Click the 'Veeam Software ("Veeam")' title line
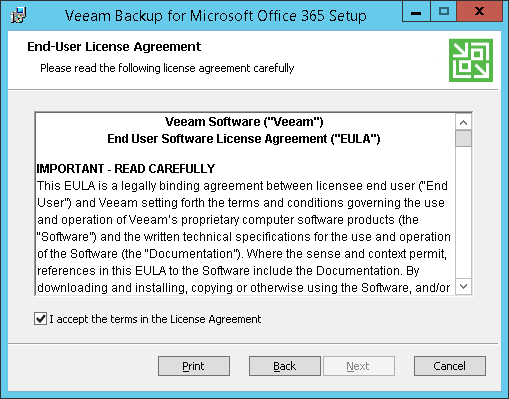The image size is (509, 399). 244,122
